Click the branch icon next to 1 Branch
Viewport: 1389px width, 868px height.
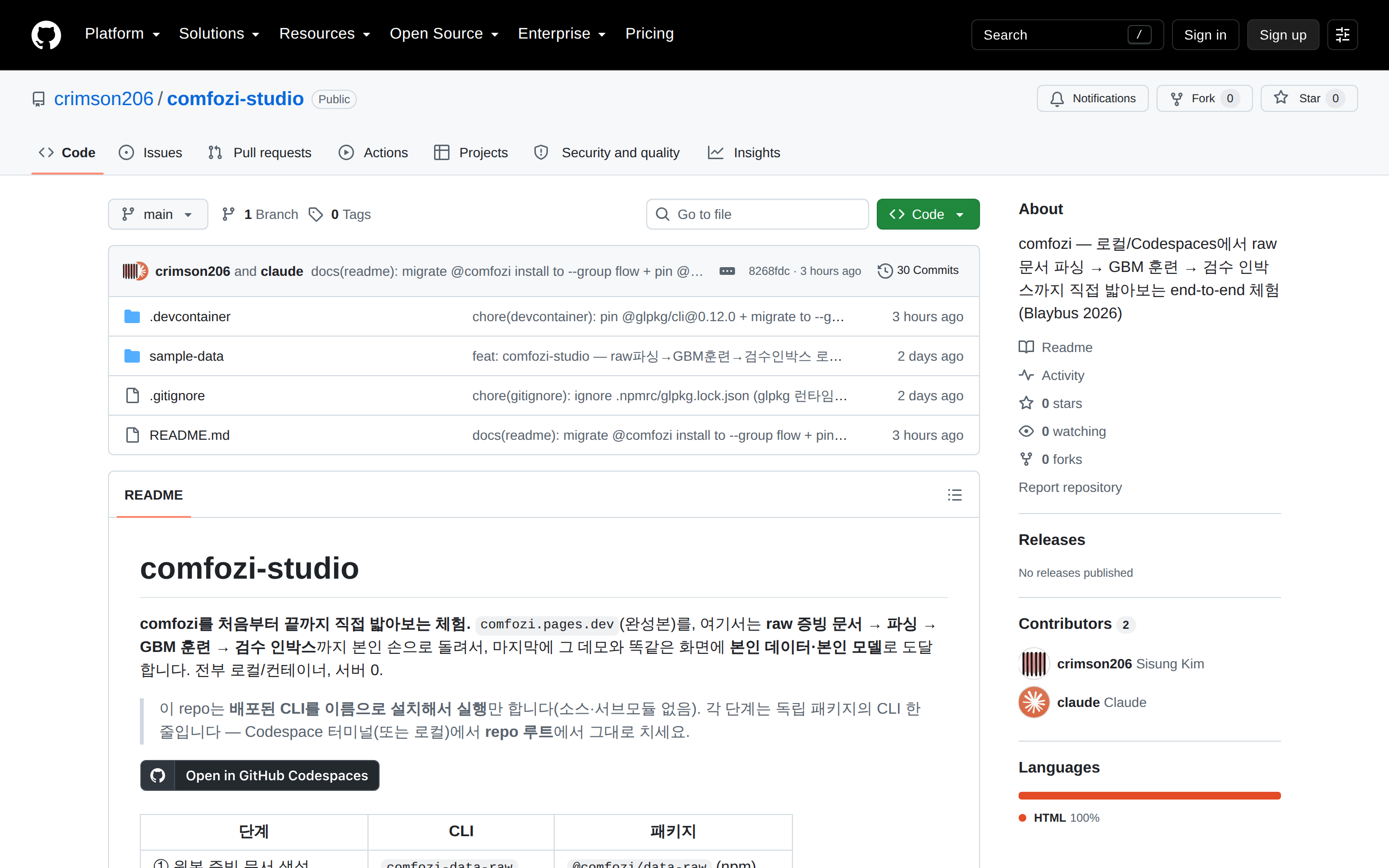tap(229, 214)
